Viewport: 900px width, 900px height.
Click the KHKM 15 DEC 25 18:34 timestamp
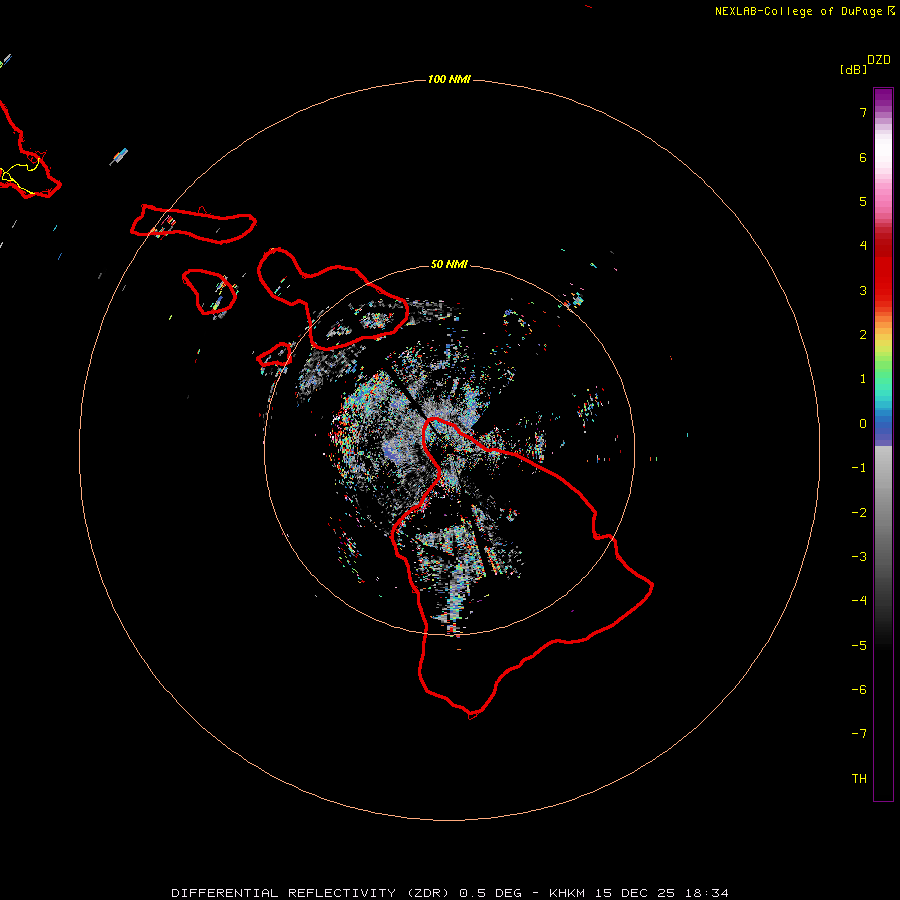click(639, 893)
